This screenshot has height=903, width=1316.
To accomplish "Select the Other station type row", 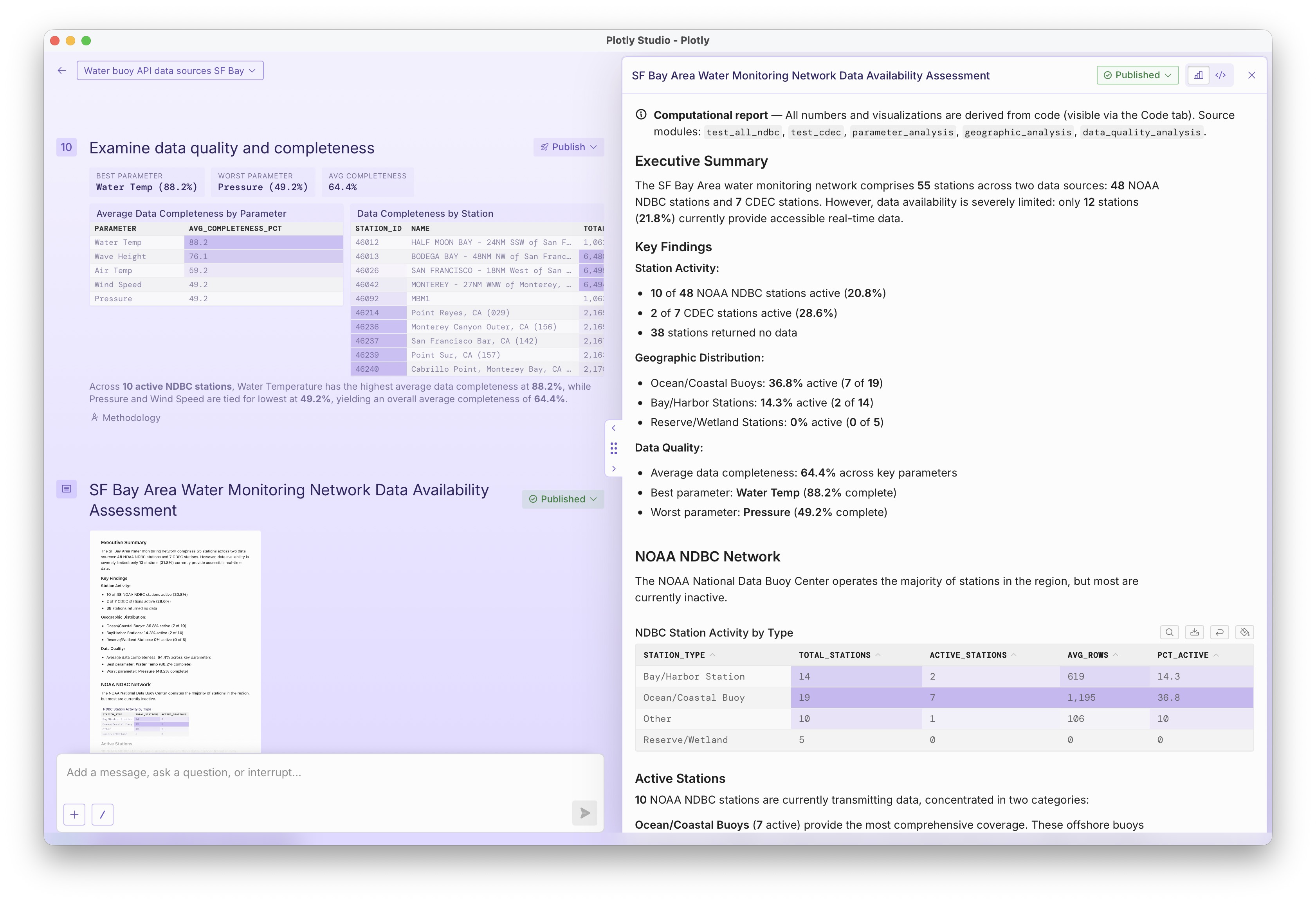I will [944, 719].
